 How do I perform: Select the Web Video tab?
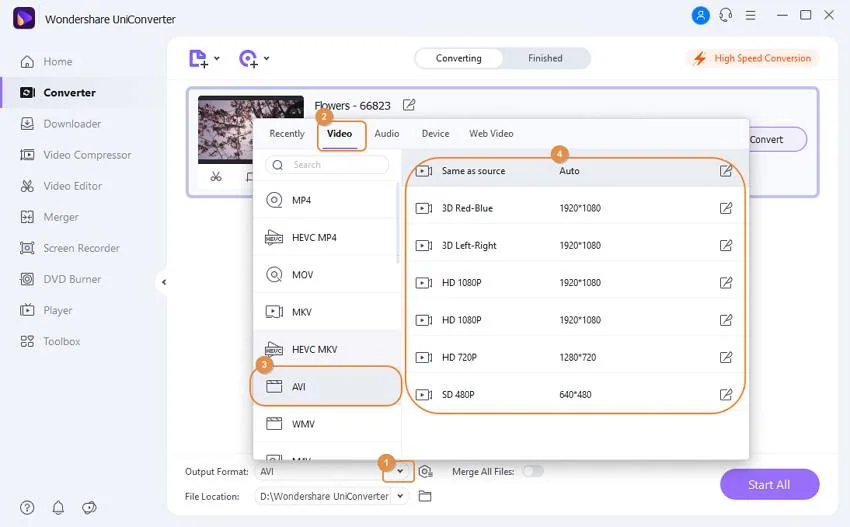coord(491,133)
